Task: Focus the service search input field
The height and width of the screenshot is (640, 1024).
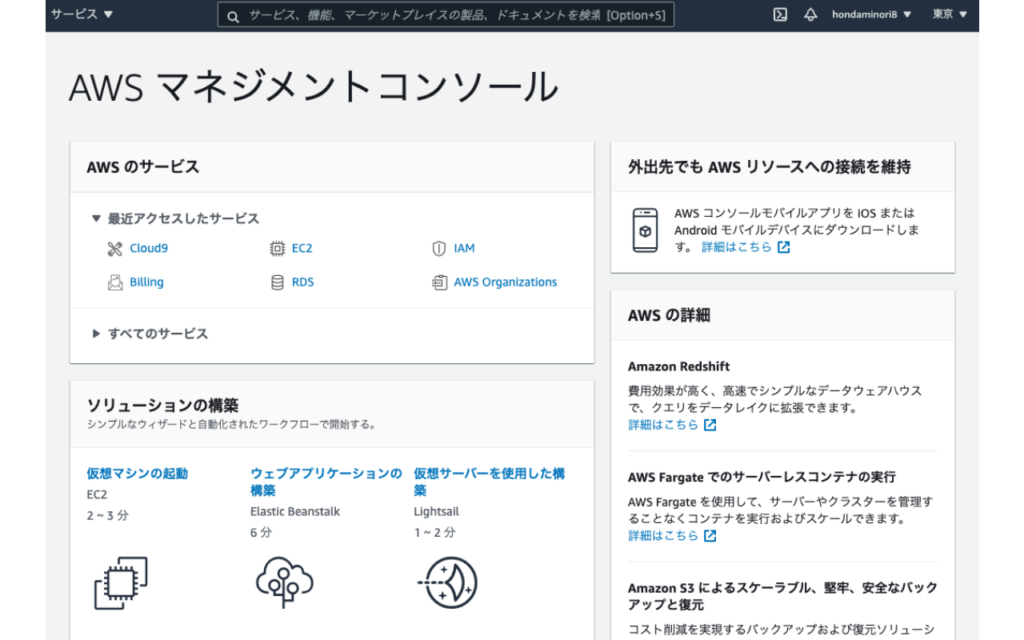Action: (x=445, y=15)
